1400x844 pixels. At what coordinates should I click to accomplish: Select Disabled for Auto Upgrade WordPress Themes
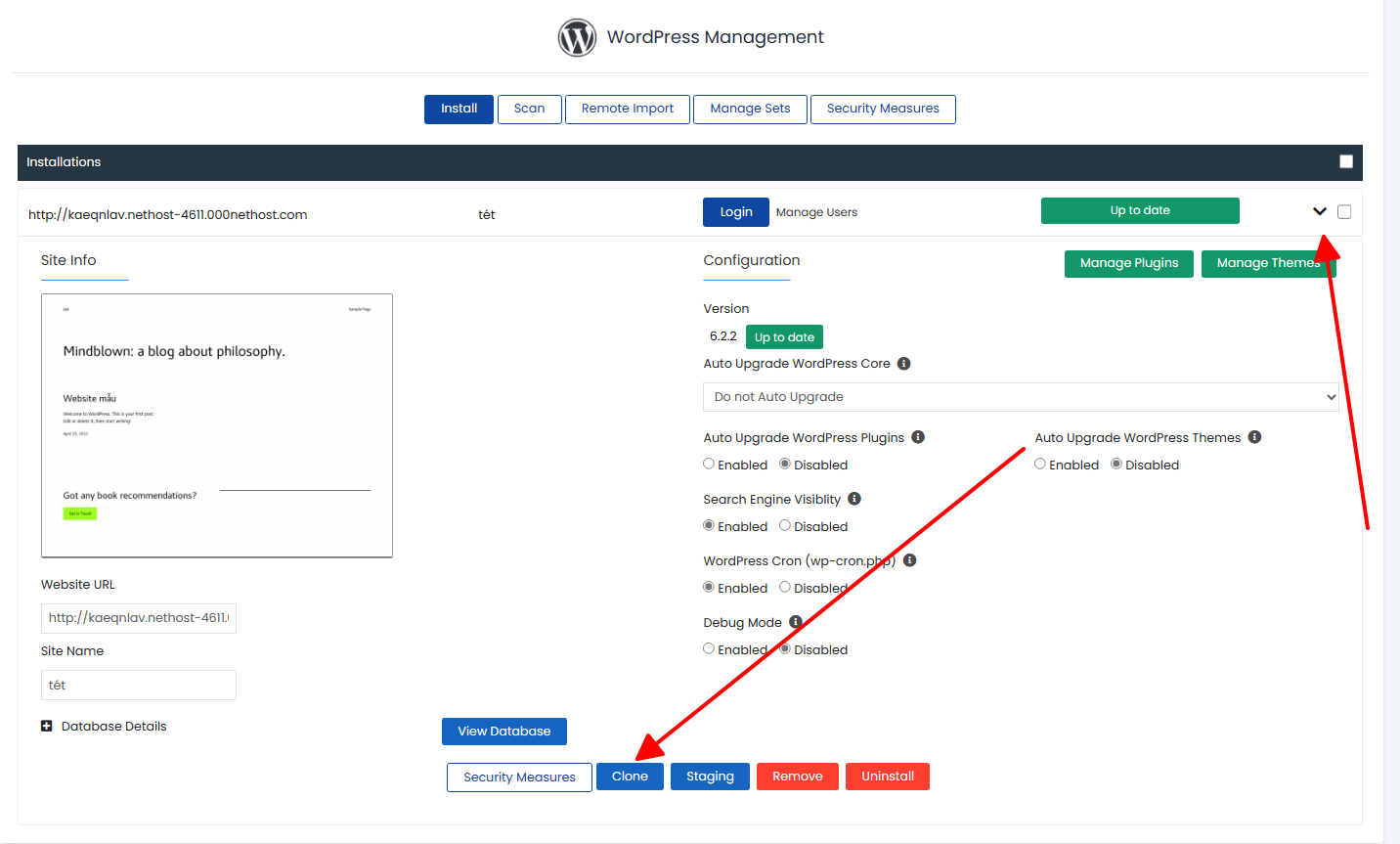1116,464
